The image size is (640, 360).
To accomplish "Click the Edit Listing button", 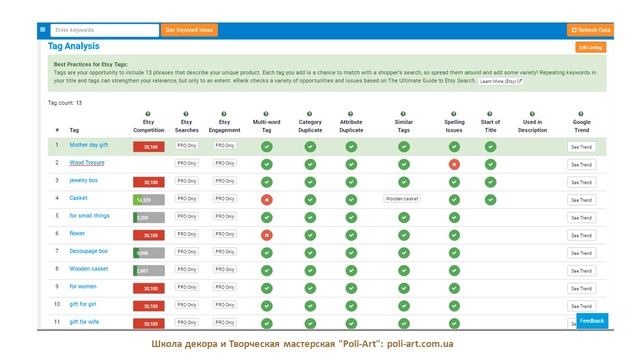I will point(591,47).
